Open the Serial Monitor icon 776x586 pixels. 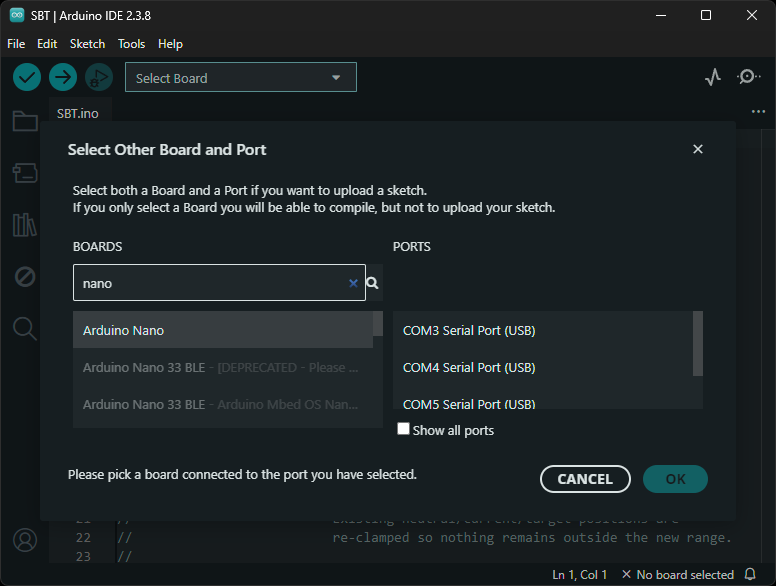[748, 77]
